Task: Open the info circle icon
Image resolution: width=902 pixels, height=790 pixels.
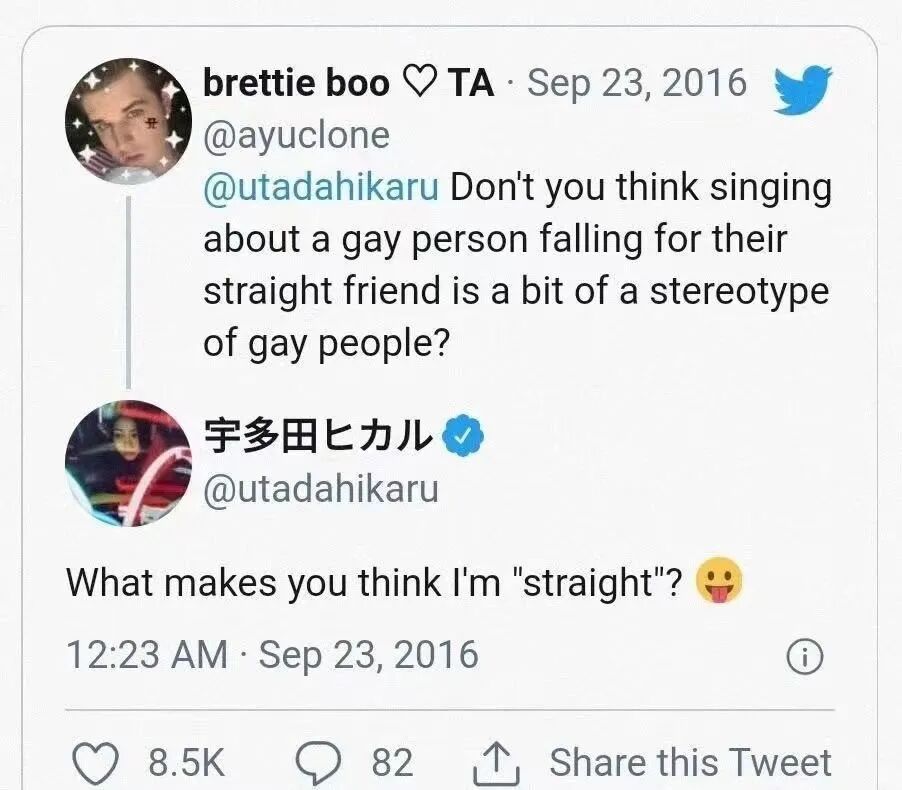Action: point(805,657)
